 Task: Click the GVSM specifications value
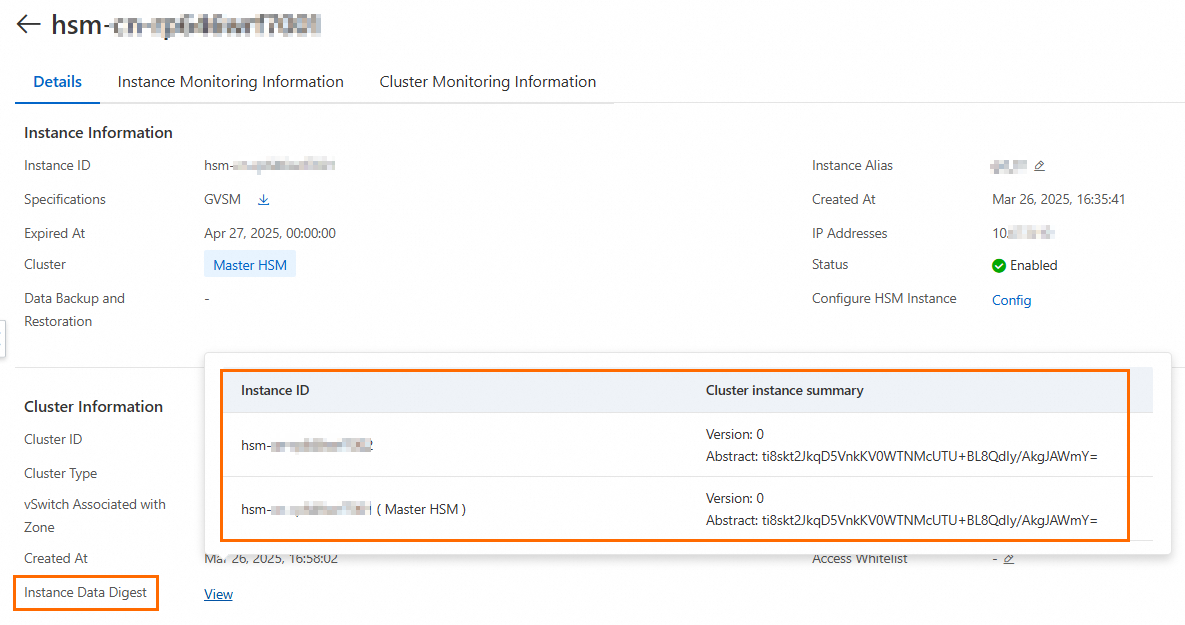click(x=222, y=200)
